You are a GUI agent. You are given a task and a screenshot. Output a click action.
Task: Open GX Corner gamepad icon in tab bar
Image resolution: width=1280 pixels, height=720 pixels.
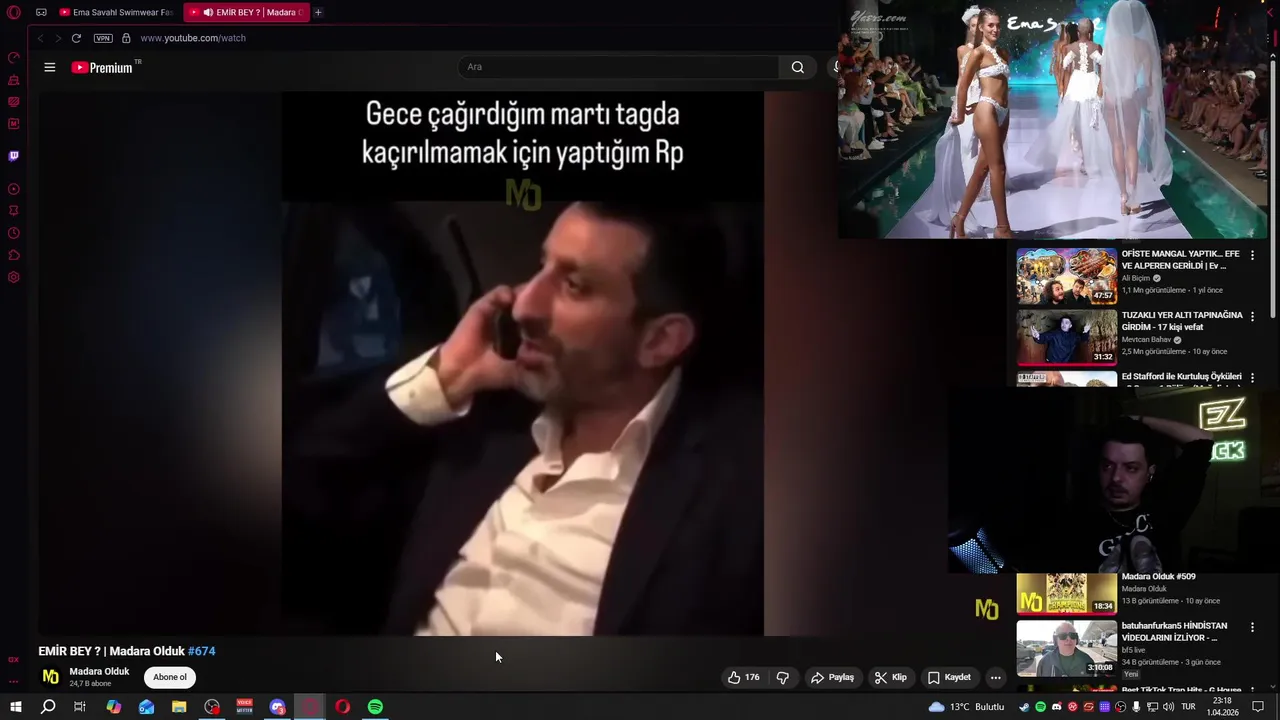(41, 12)
